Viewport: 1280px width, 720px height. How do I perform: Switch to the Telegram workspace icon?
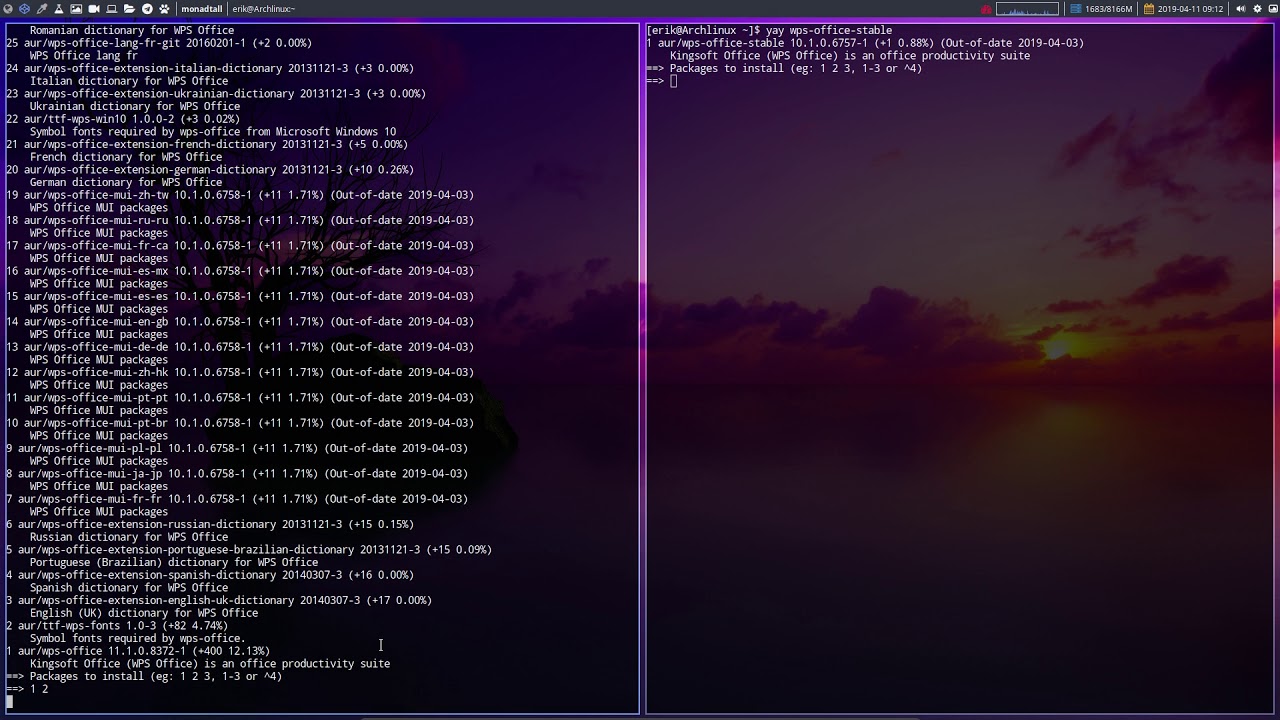click(147, 9)
